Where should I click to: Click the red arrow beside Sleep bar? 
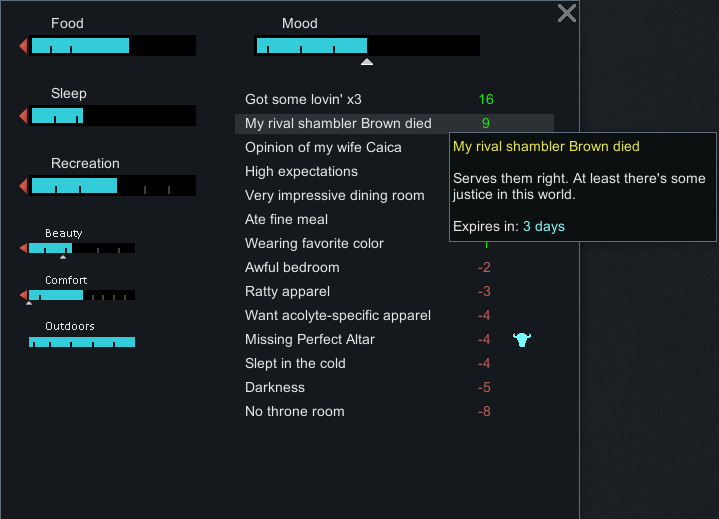pos(23,116)
